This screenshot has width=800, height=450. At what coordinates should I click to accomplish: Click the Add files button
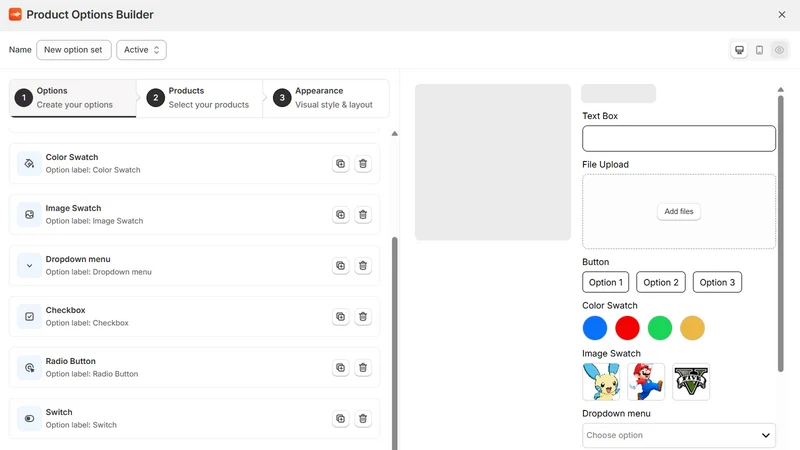679,211
